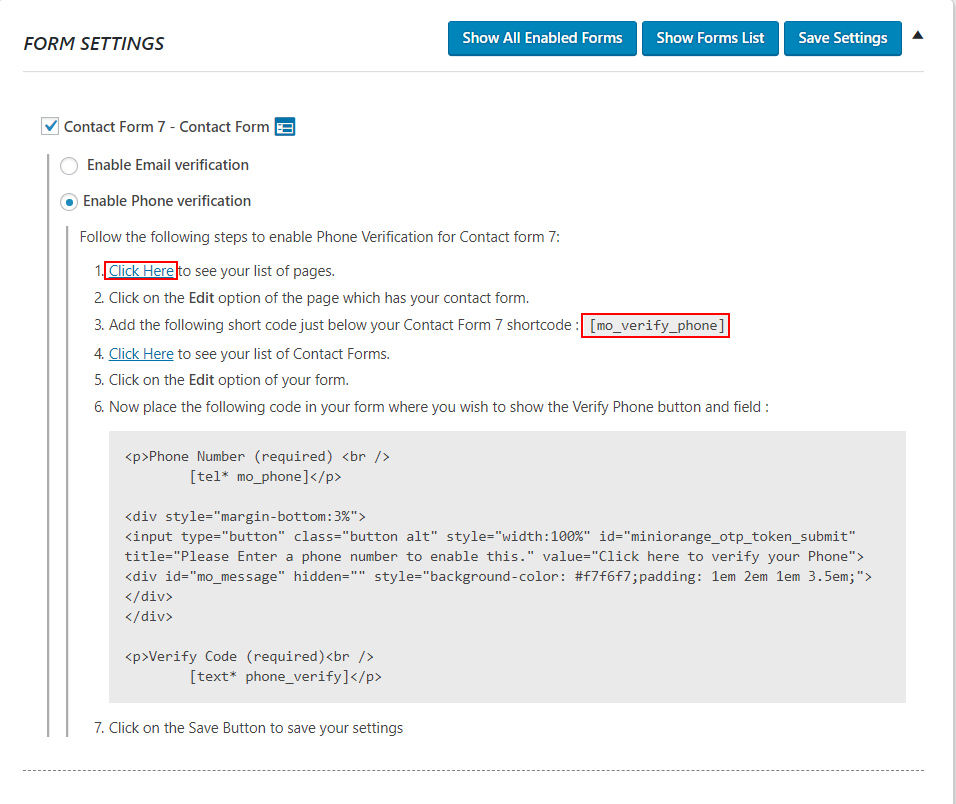Click the title="Please Enter a phone number" line
956x804 pixels.
point(494,557)
